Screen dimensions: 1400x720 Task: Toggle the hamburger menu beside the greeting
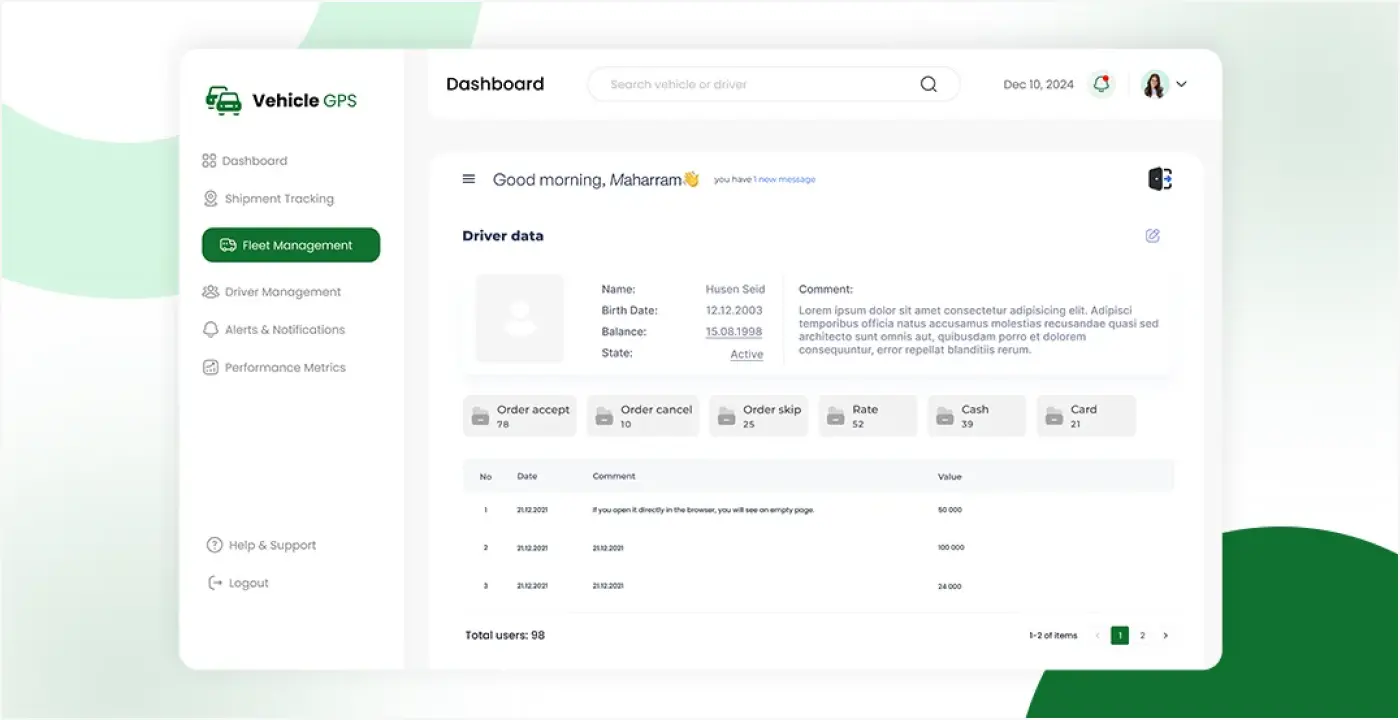(x=468, y=179)
